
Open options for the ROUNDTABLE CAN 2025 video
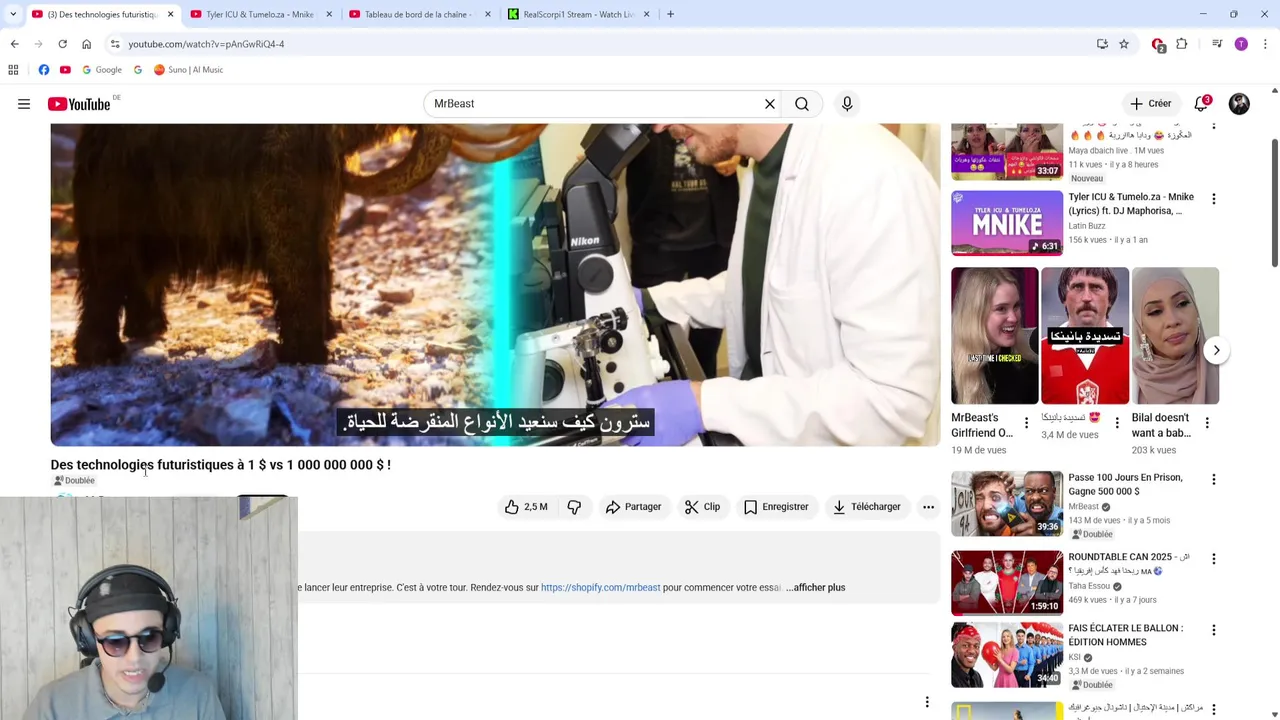point(1214,559)
